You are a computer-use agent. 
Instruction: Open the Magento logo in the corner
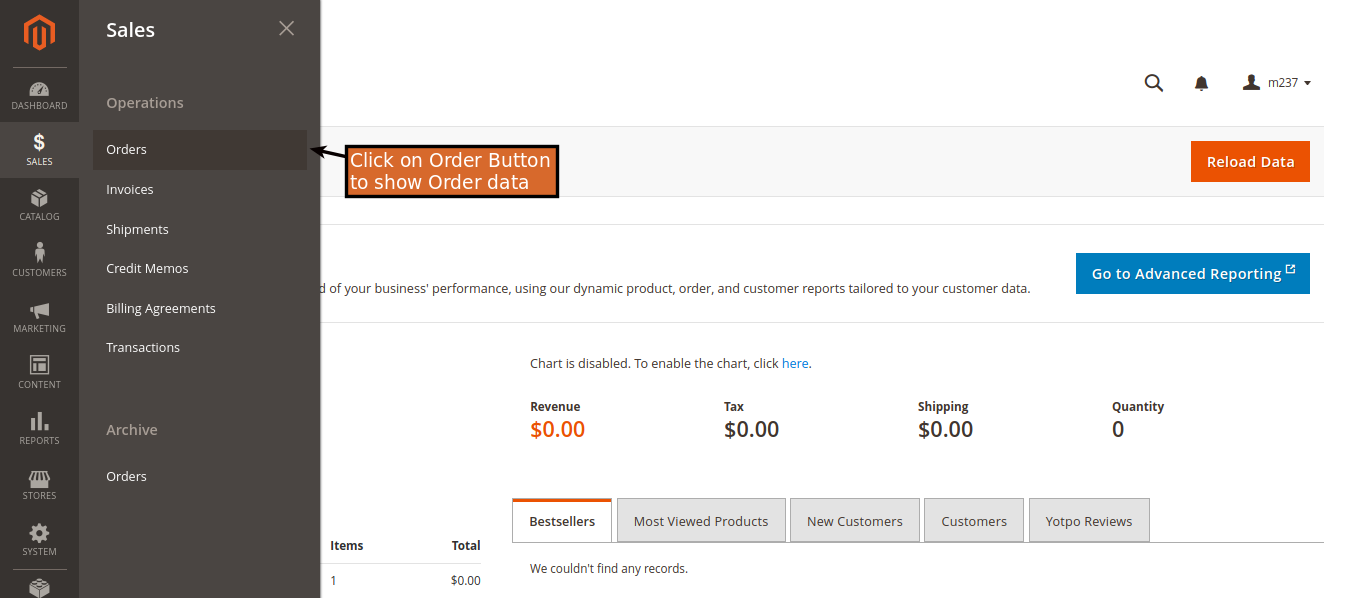point(39,32)
